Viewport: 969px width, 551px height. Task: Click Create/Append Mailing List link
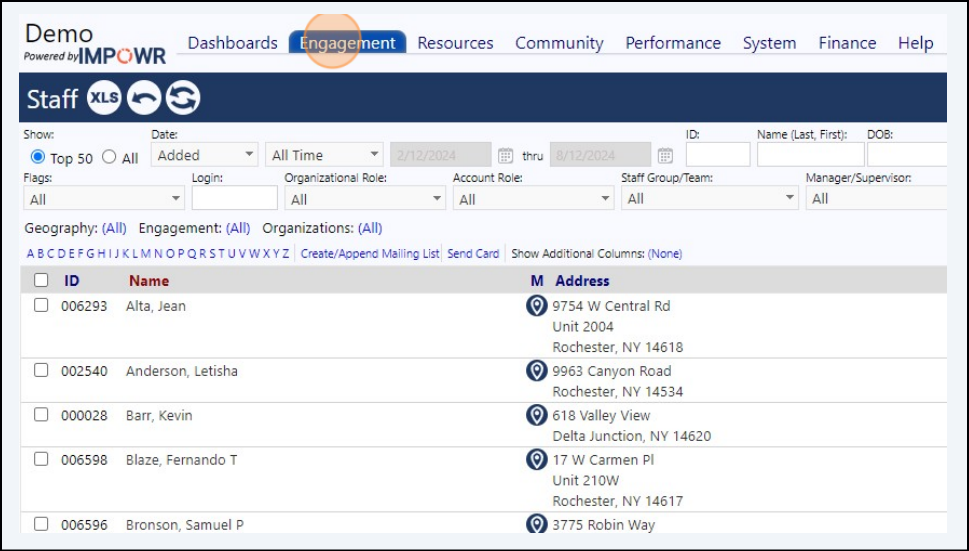[370, 254]
